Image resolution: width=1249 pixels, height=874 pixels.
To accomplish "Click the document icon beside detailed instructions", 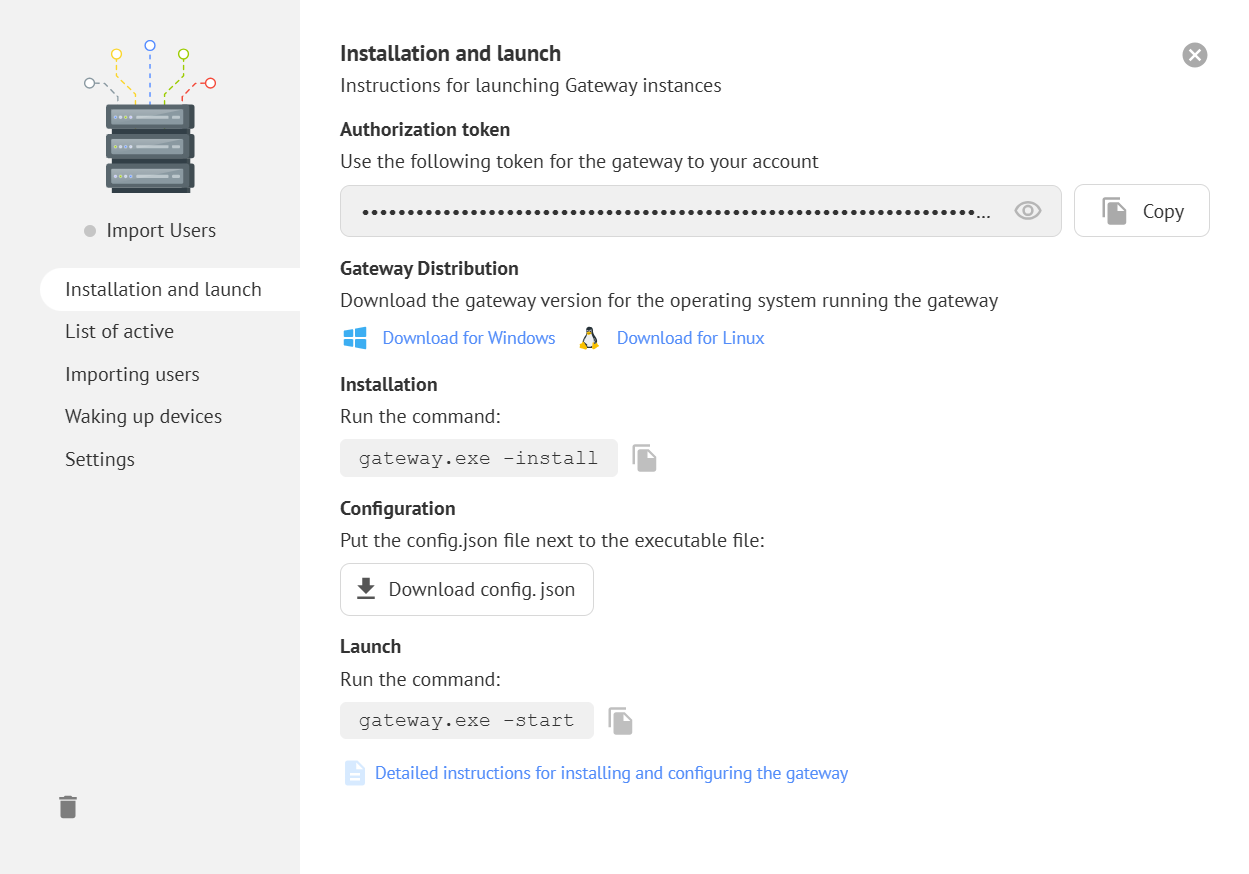I will pyautogui.click(x=355, y=773).
